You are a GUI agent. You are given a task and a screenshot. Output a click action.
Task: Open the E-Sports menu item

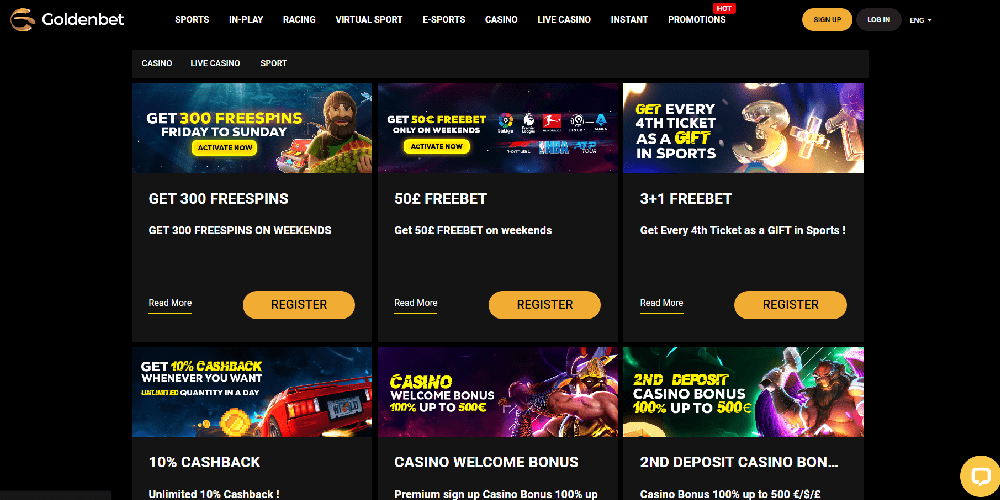coord(444,20)
